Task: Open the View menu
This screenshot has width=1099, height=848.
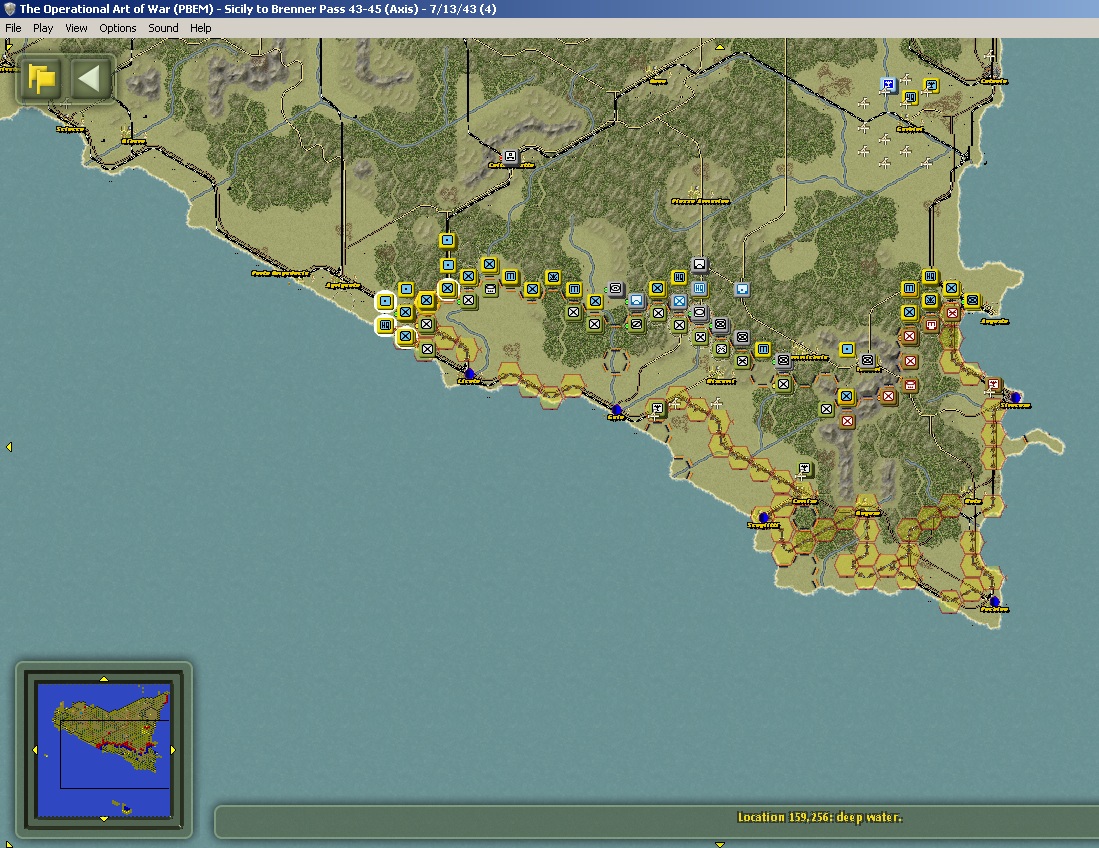Action: 76,28
